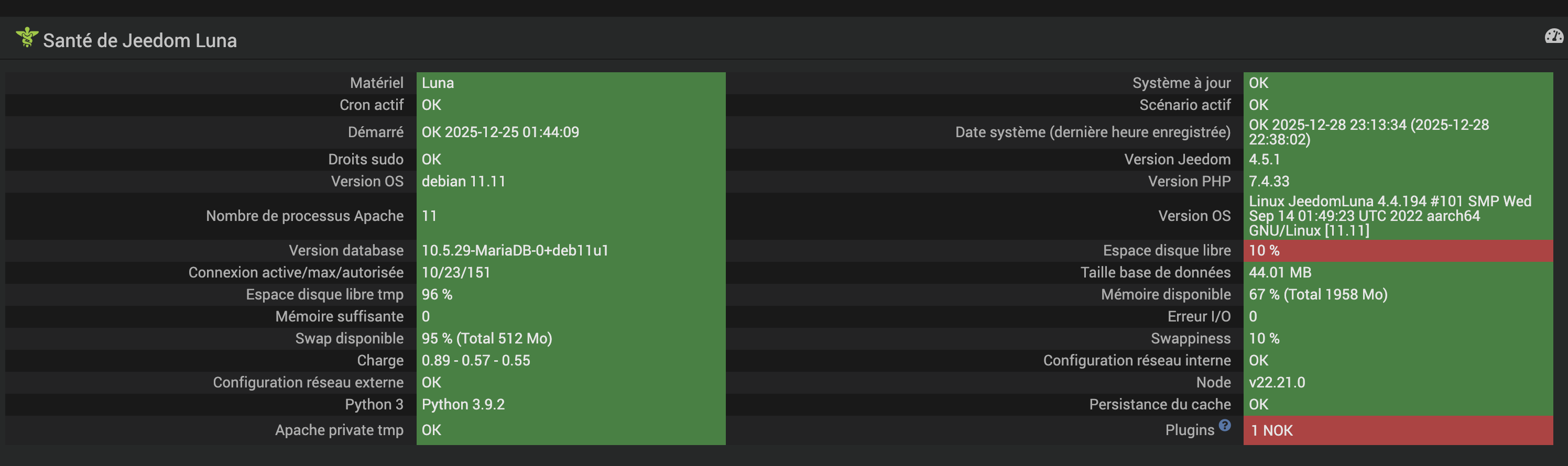Click the 'debian 11.11' version value

coord(463,181)
